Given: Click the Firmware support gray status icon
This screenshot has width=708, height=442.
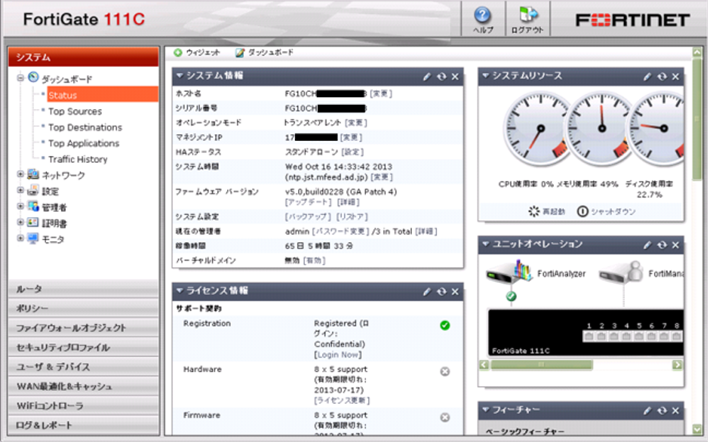Looking at the screenshot, I should click(x=445, y=417).
